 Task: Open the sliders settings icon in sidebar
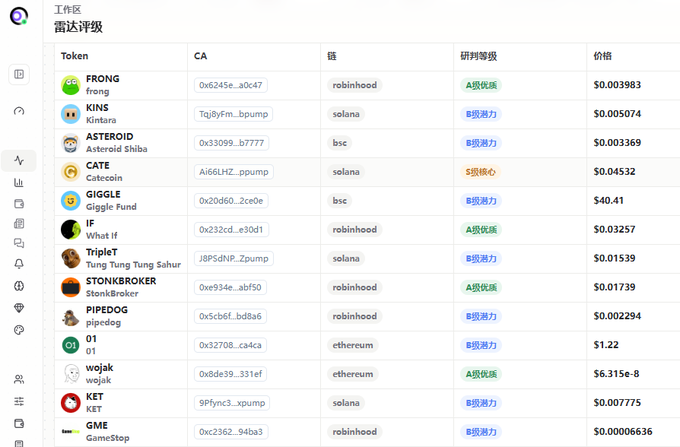(x=19, y=401)
